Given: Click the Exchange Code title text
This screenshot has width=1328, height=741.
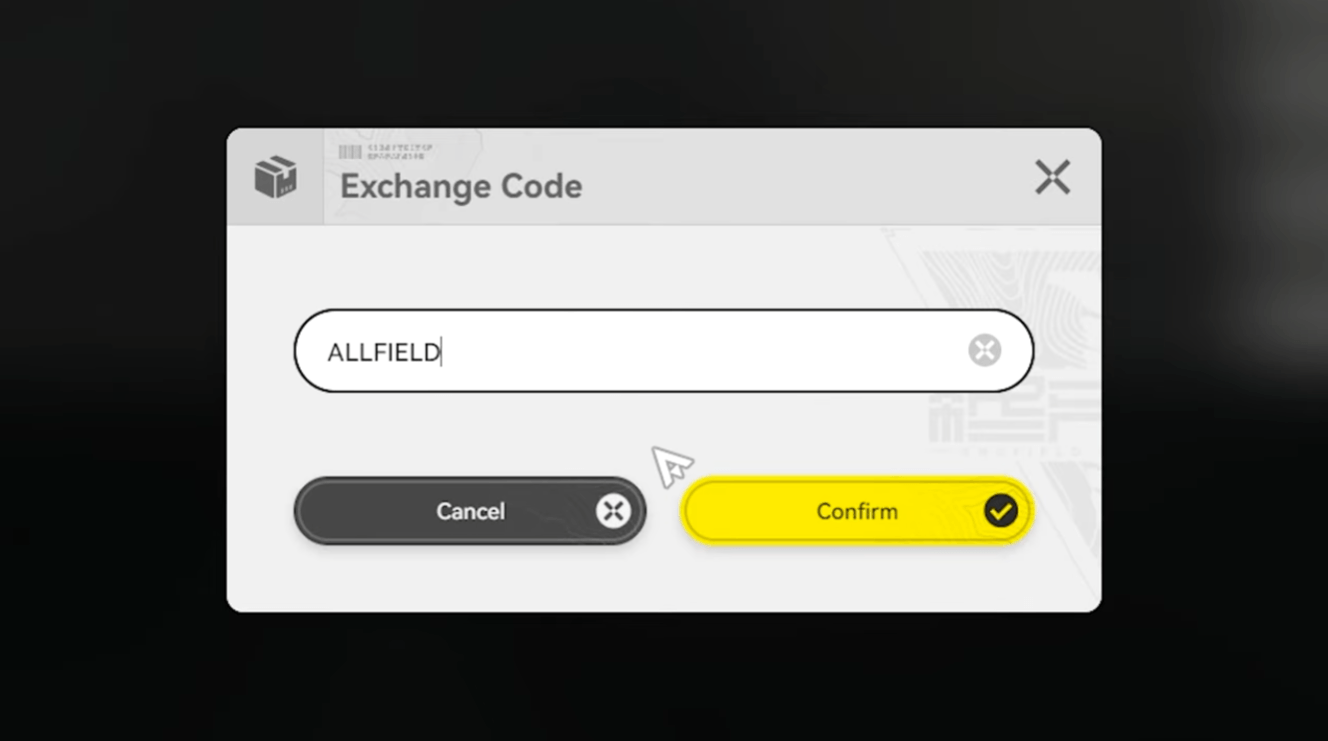Looking at the screenshot, I should pos(461,186).
